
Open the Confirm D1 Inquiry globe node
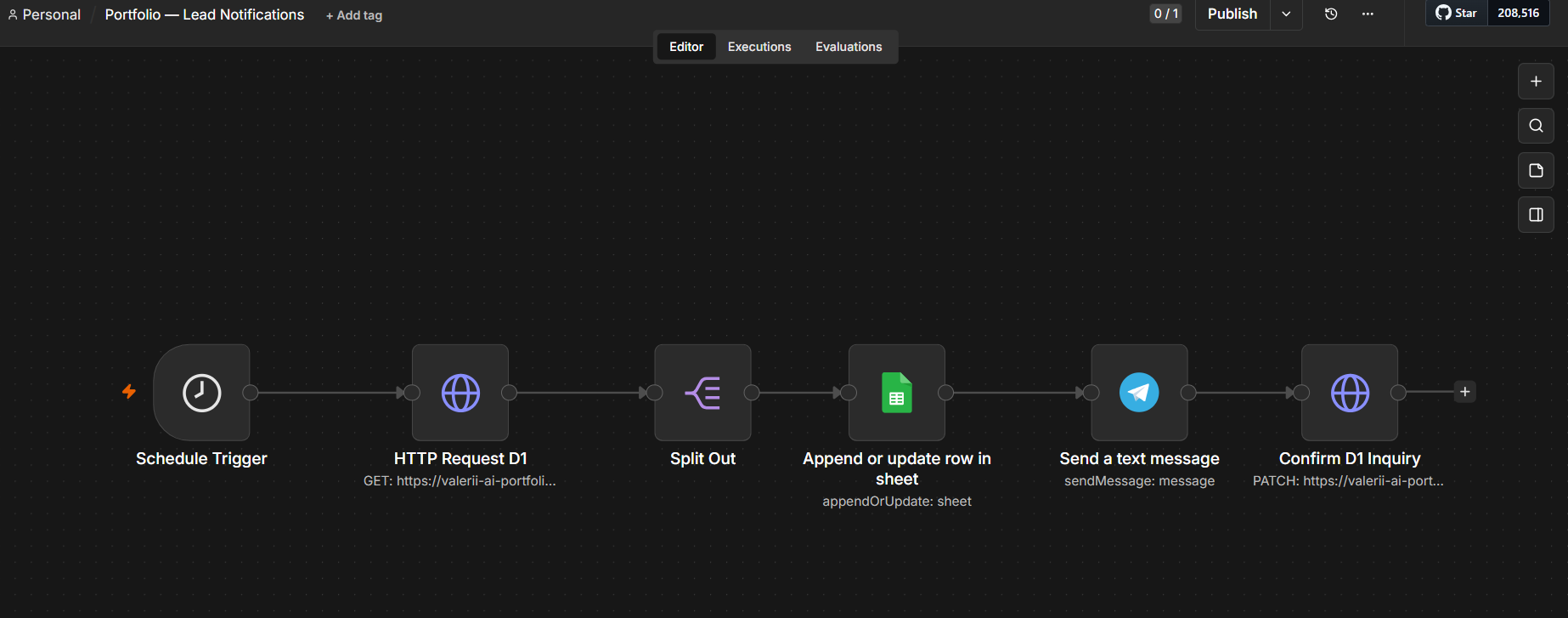click(1350, 393)
